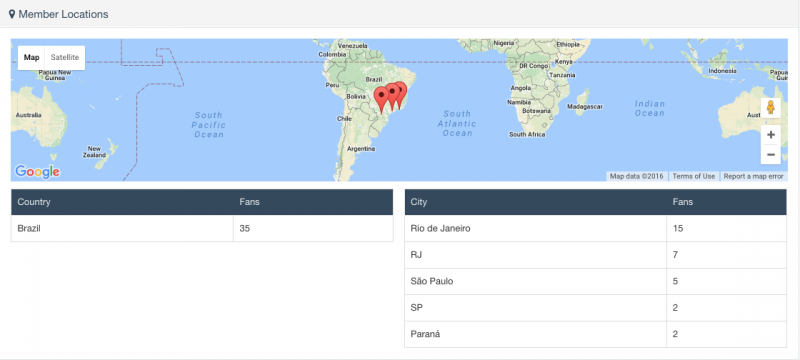Zoom out with the map minus button

[x=770, y=155]
